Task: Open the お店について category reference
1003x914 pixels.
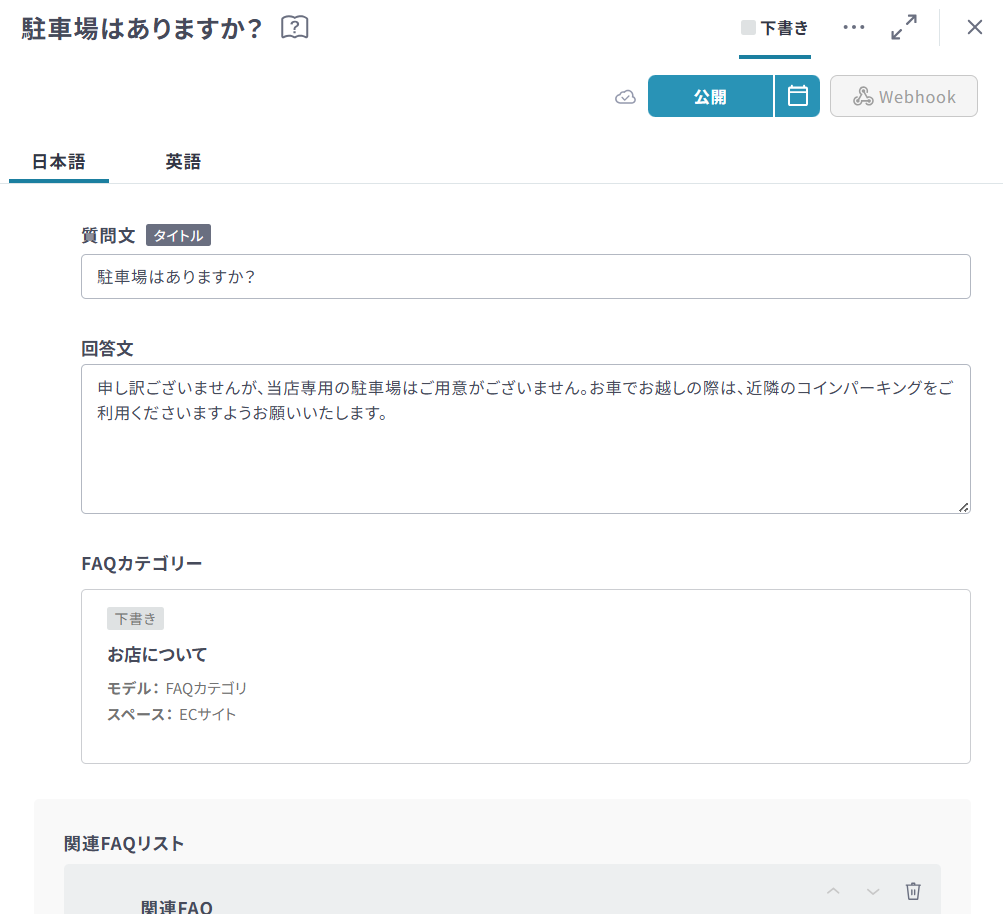Action: coord(157,655)
